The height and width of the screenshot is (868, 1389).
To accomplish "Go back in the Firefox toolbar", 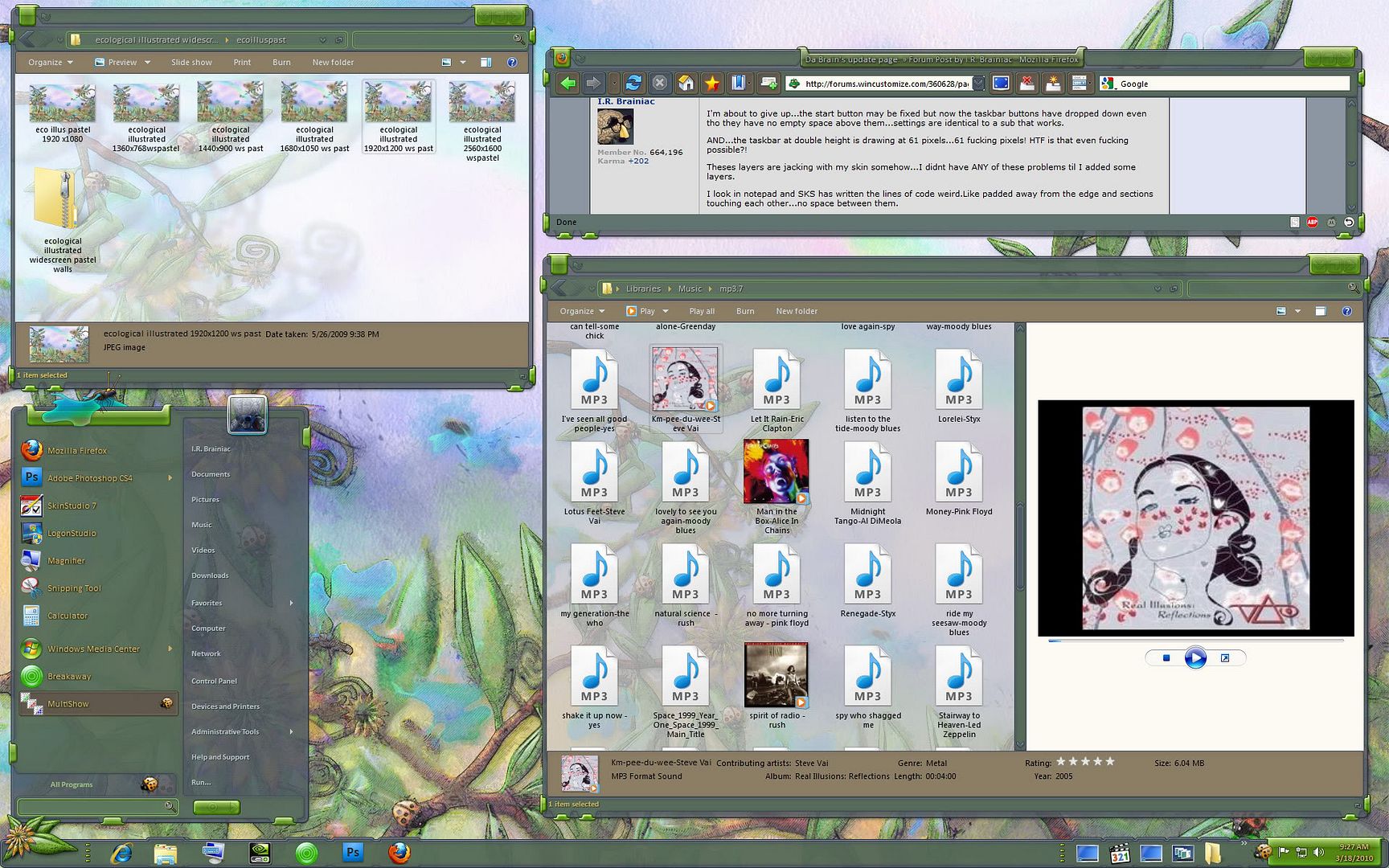I will click(x=568, y=83).
